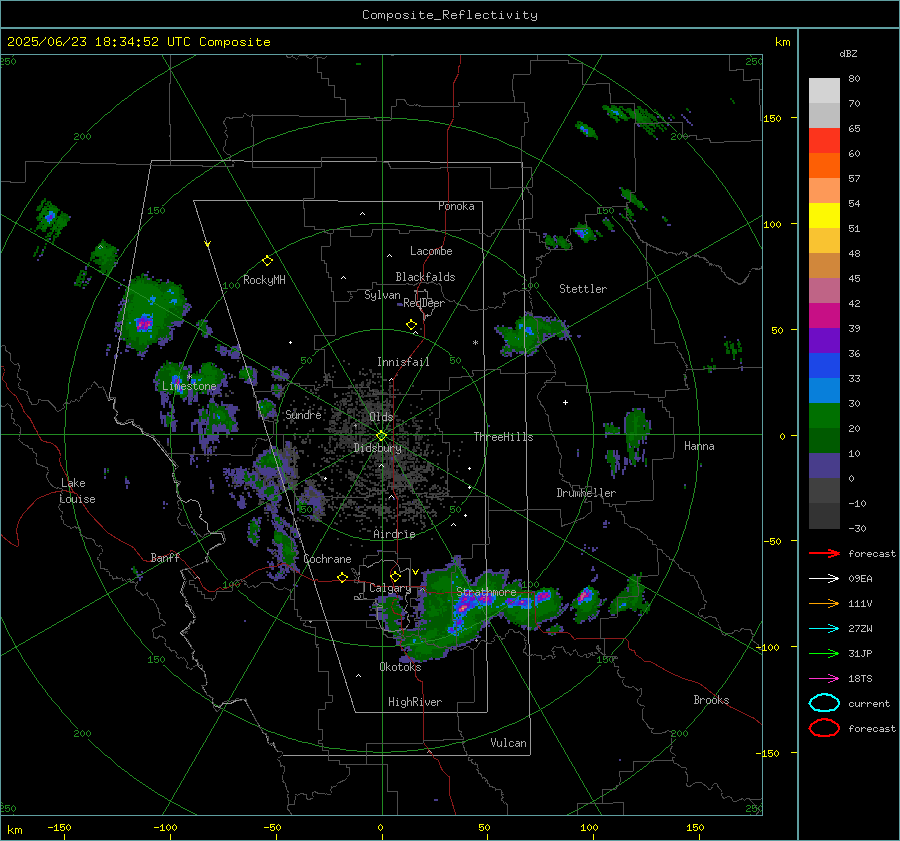Screen dimensions: 900x841
Task: Click the -150 tick on bottom km axis
Action: (59, 827)
